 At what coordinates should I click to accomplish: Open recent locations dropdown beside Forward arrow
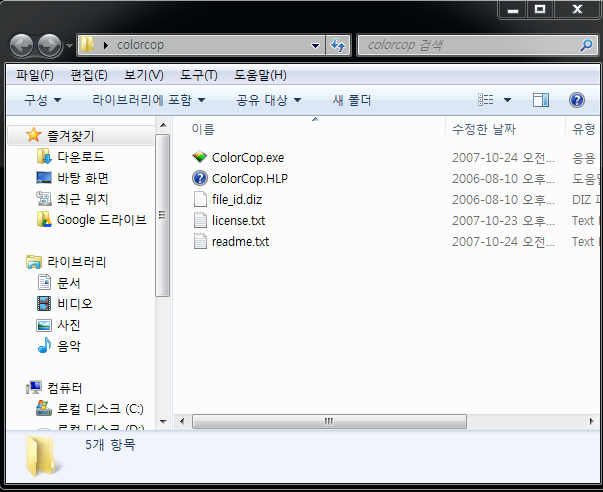tap(69, 46)
